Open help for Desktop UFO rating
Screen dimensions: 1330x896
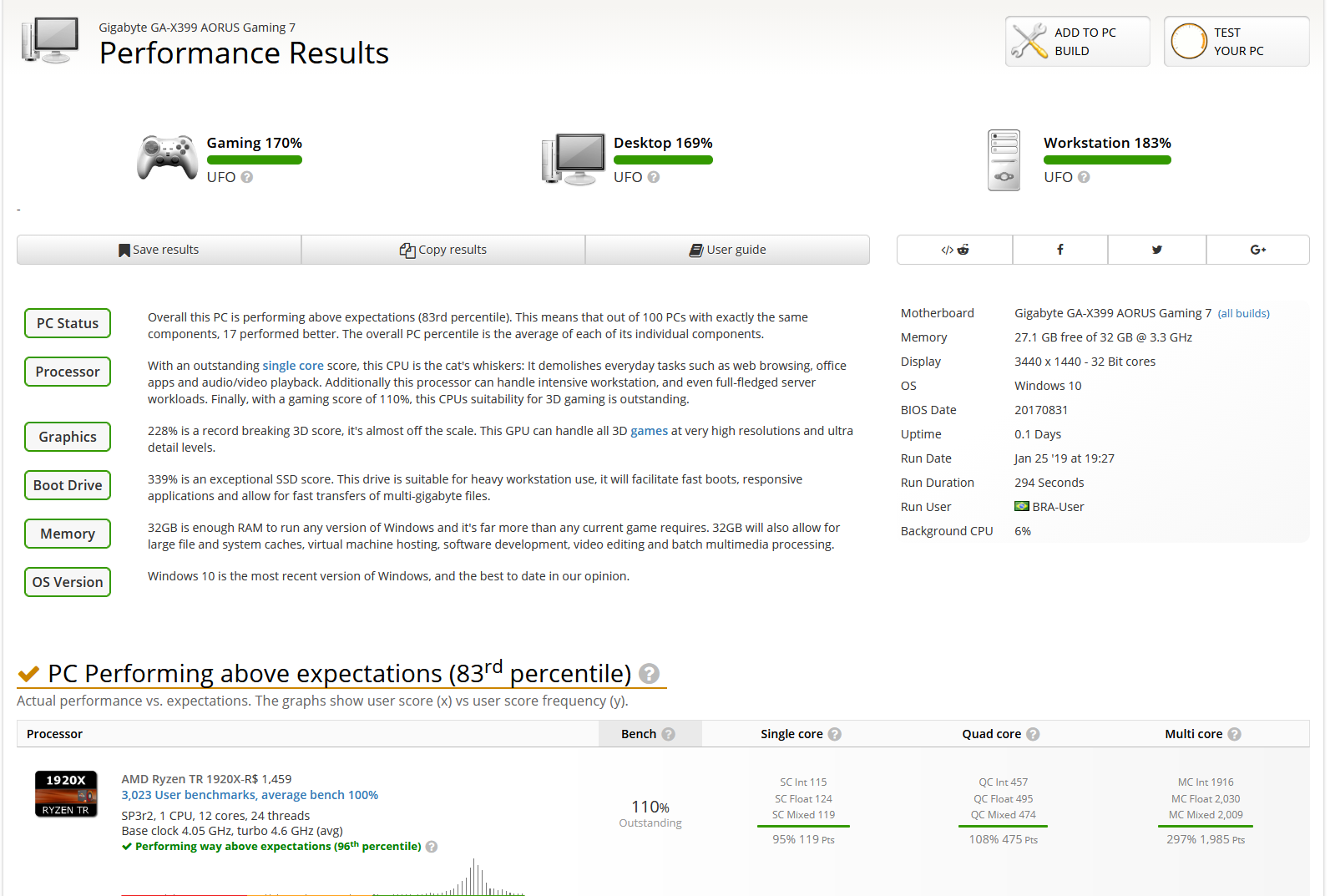tap(654, 177)
